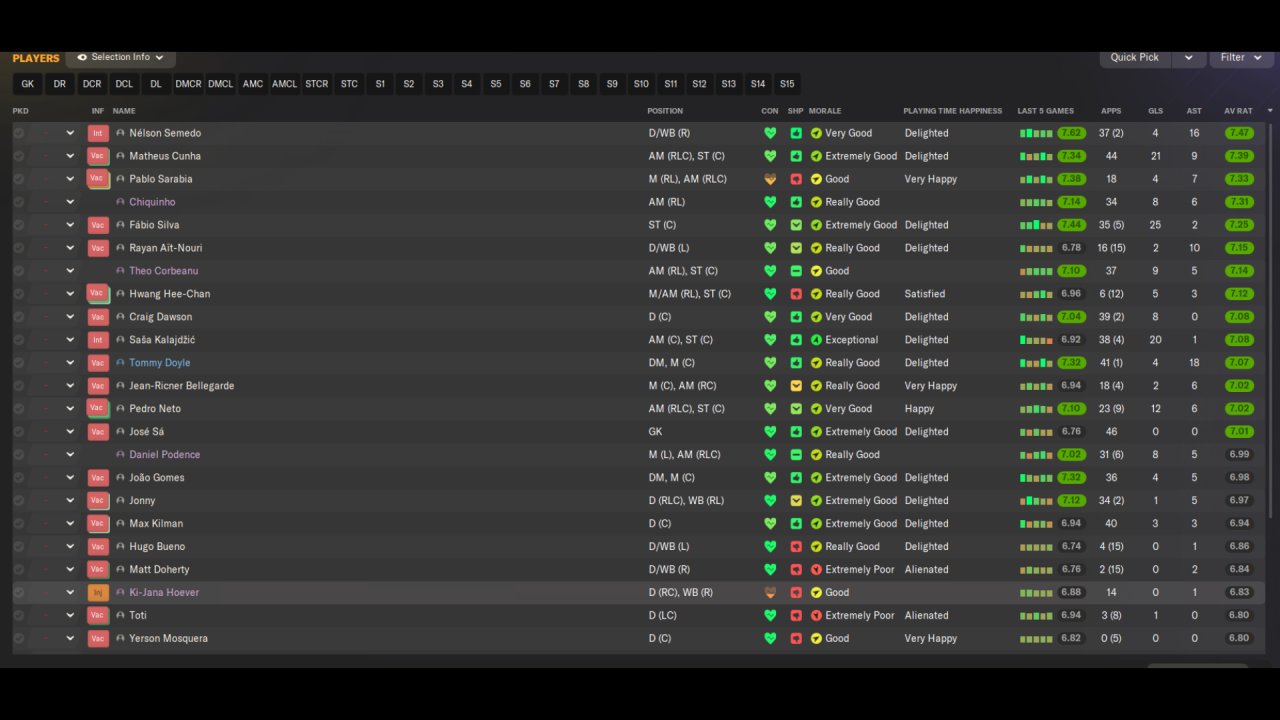The image size is (1280, 720).
Task: Open Daniel Podence's player profile link
Action: pos(165,455)
